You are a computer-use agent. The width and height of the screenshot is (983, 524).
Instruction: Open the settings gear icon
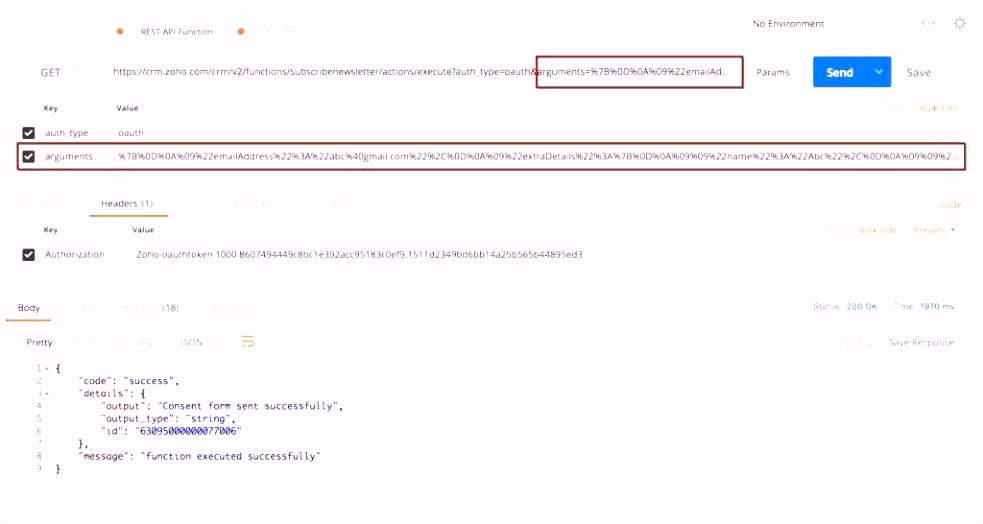(960, 23)
